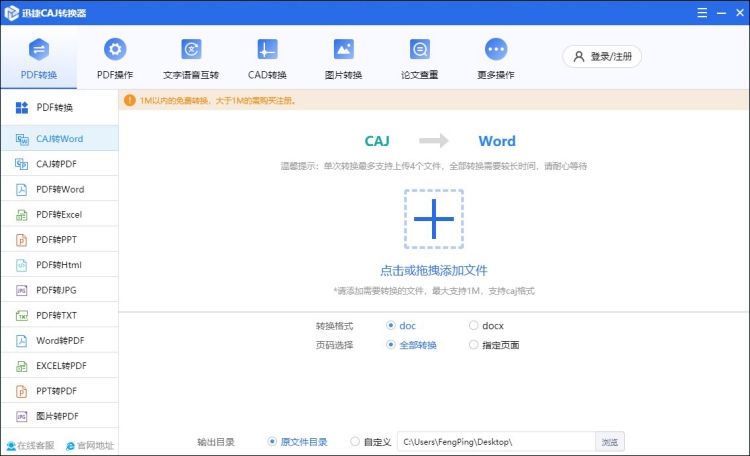Open the 更多操作 three-dots icon
The height and width of the screenshot is (456, 750).
pos(496,49)
